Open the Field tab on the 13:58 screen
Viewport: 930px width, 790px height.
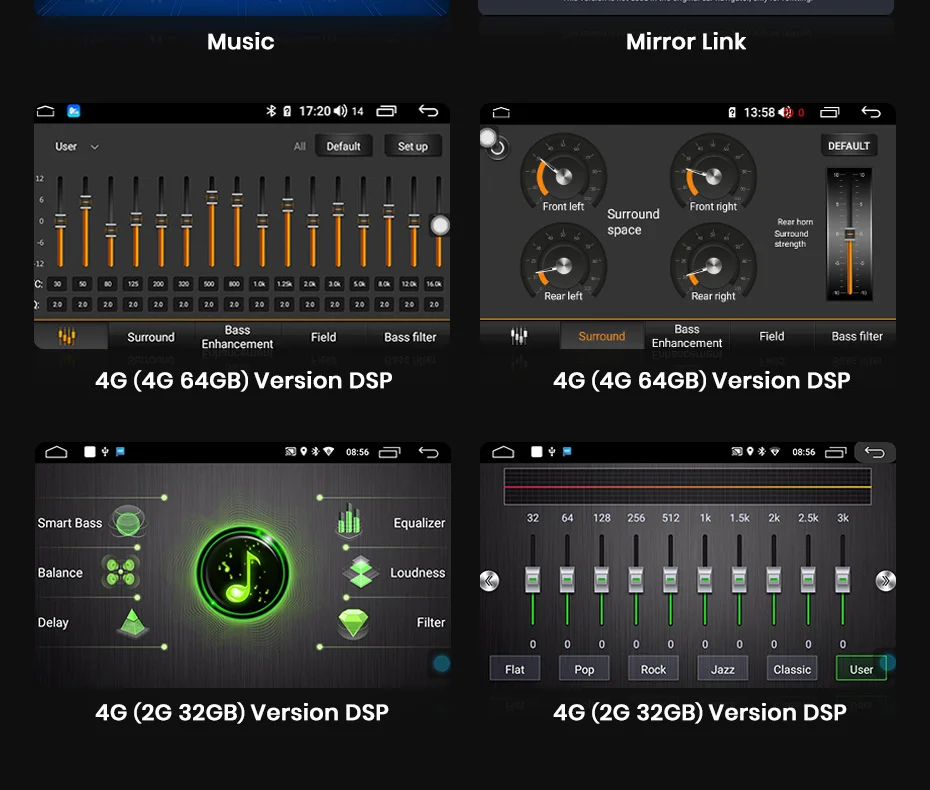(772, 336)
